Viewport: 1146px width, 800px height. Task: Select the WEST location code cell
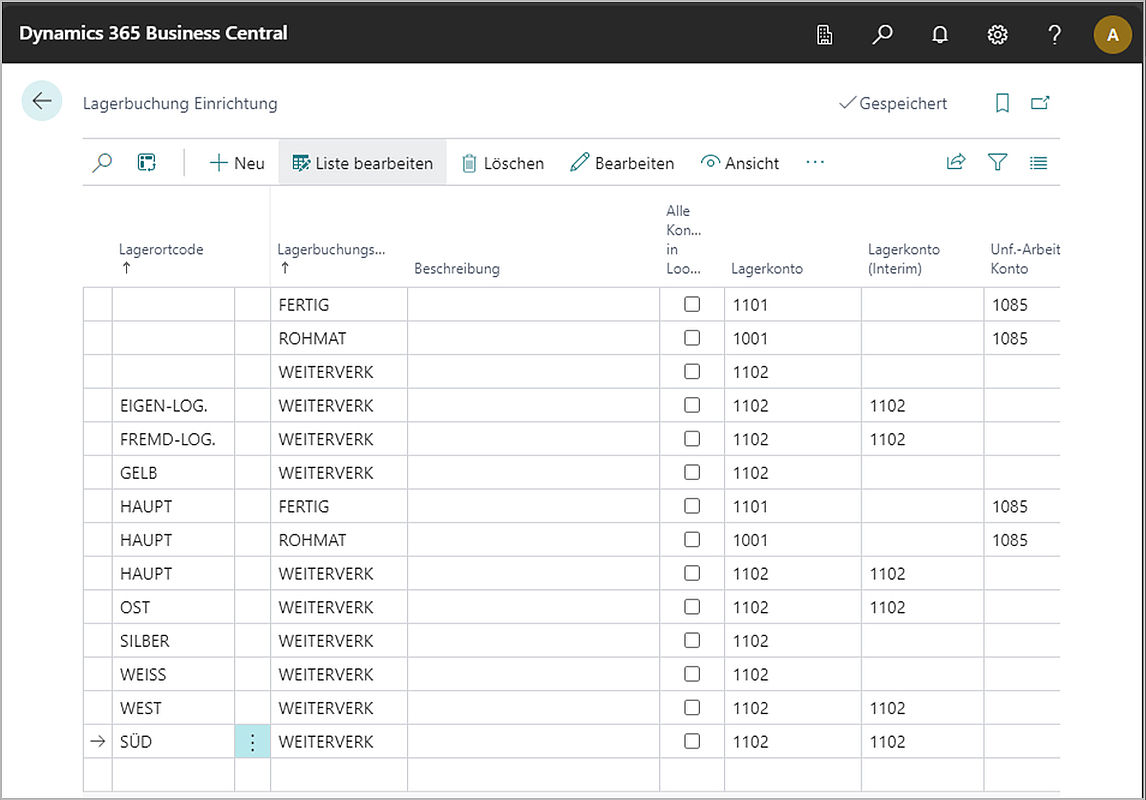click(x=173, y=708)
